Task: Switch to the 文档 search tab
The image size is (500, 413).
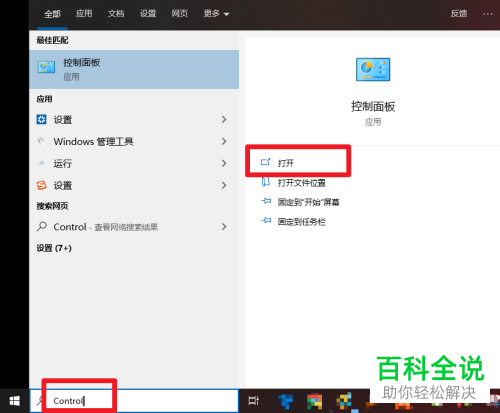Action: (x=116, y=14)
